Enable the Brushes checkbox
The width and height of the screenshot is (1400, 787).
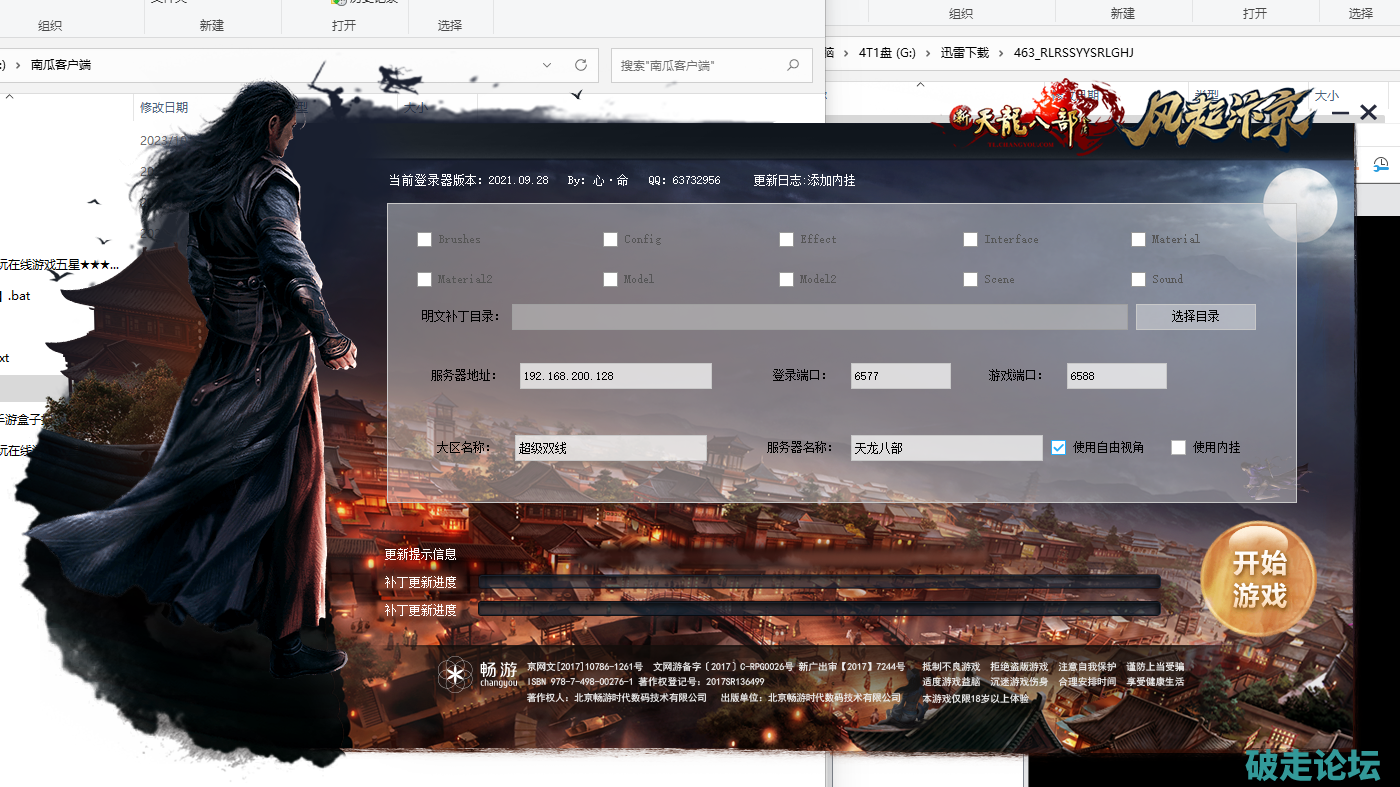point(425,240)
